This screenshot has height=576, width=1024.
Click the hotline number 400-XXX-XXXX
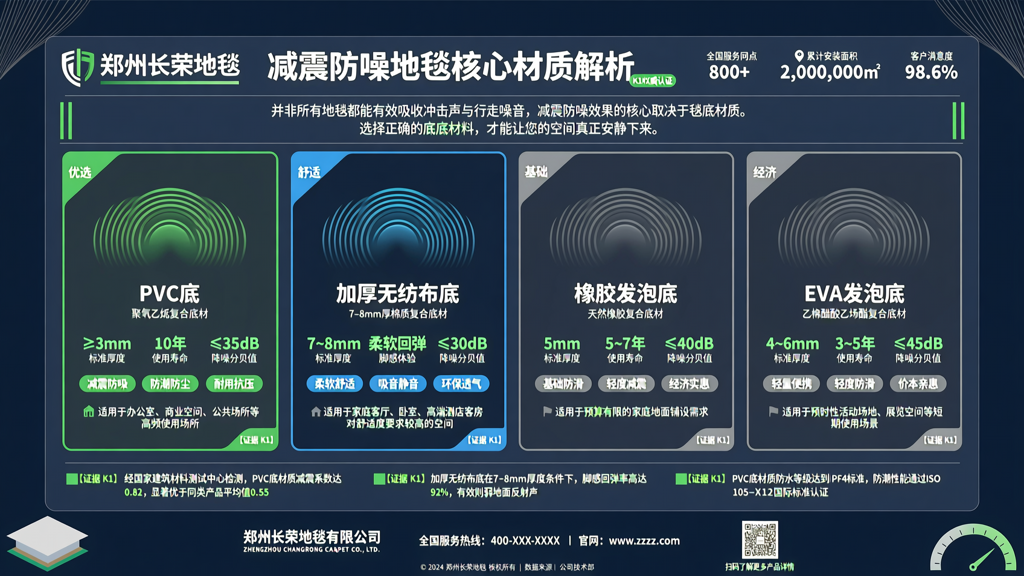(x=525, y=541)
